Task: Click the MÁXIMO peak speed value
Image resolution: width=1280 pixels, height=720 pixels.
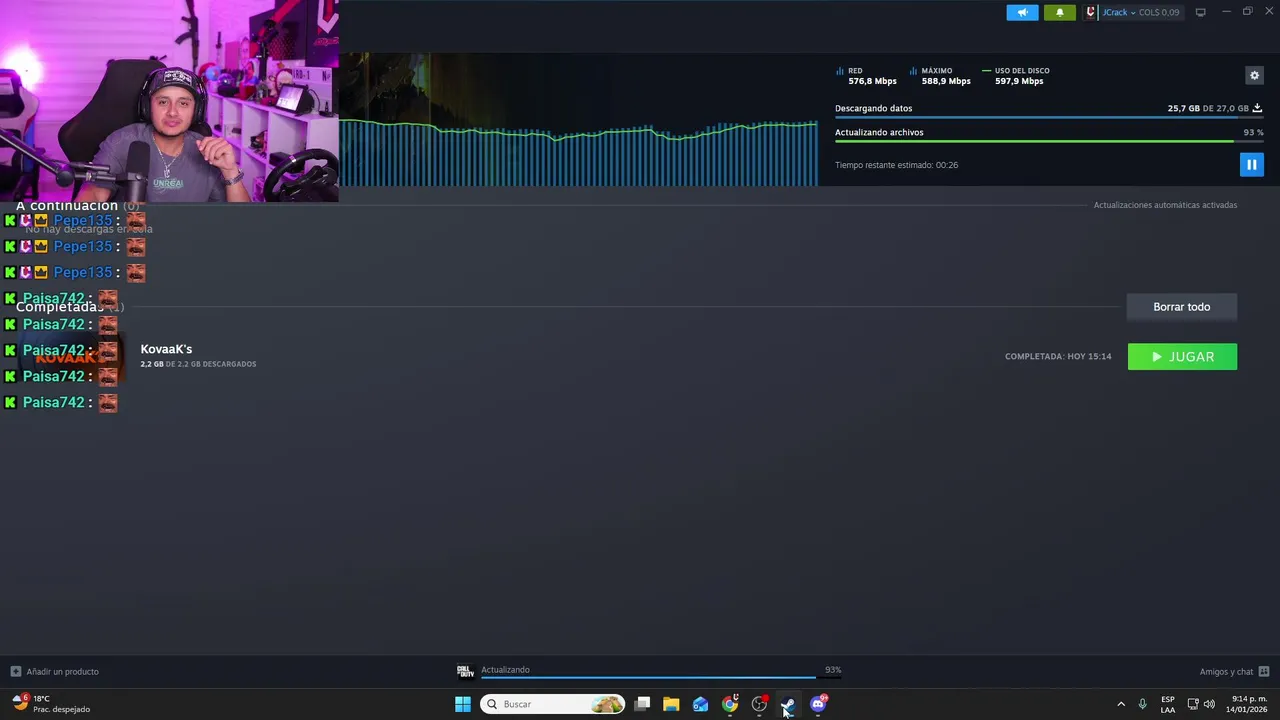Action: tap(946, 81)
